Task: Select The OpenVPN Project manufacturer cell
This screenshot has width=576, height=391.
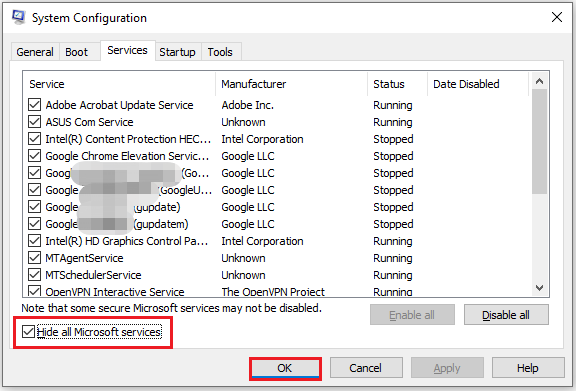Action: [273, 292]
